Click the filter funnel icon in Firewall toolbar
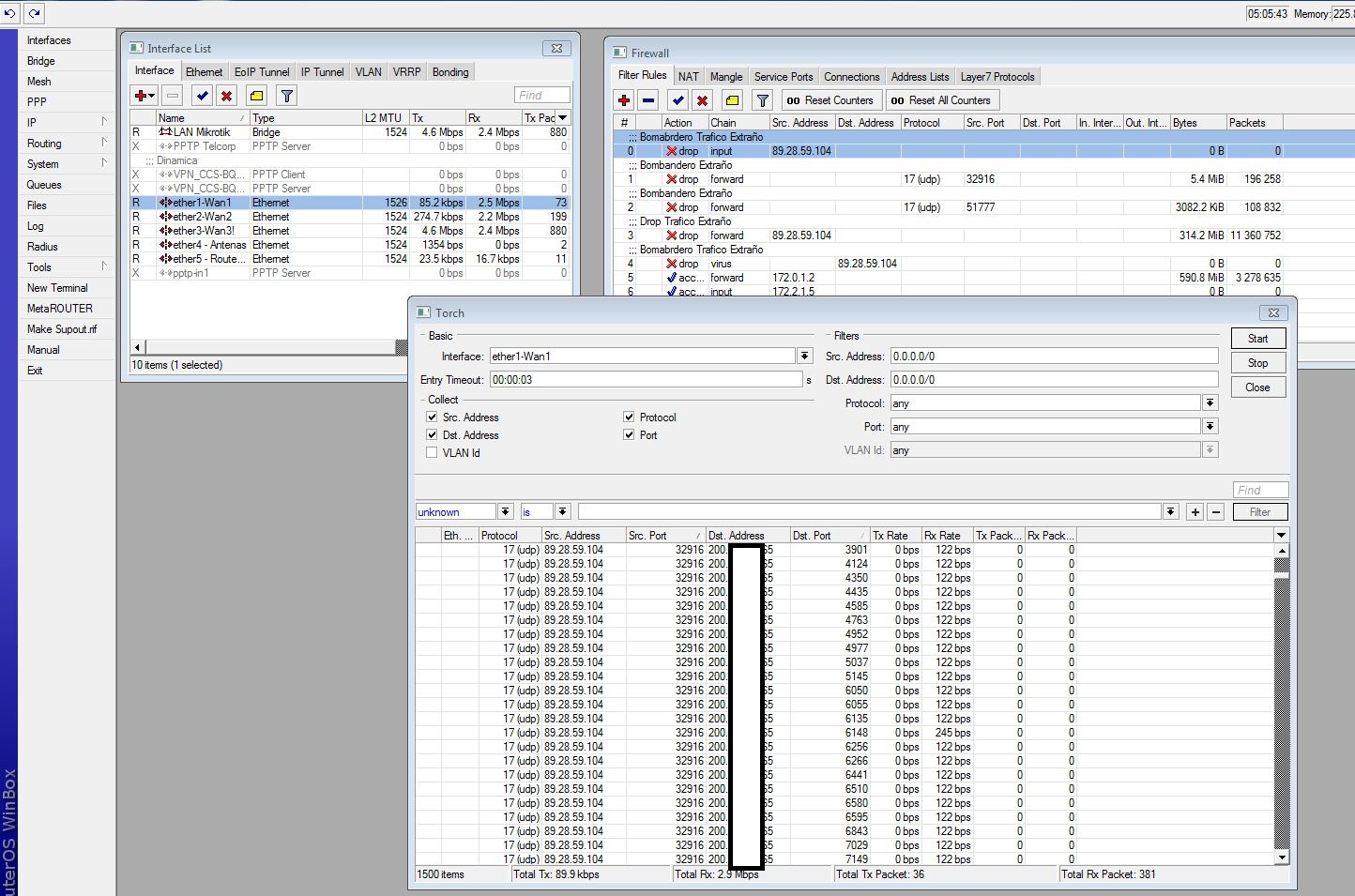This screenshot has width=1355, height=896. (x=763, y=100)
